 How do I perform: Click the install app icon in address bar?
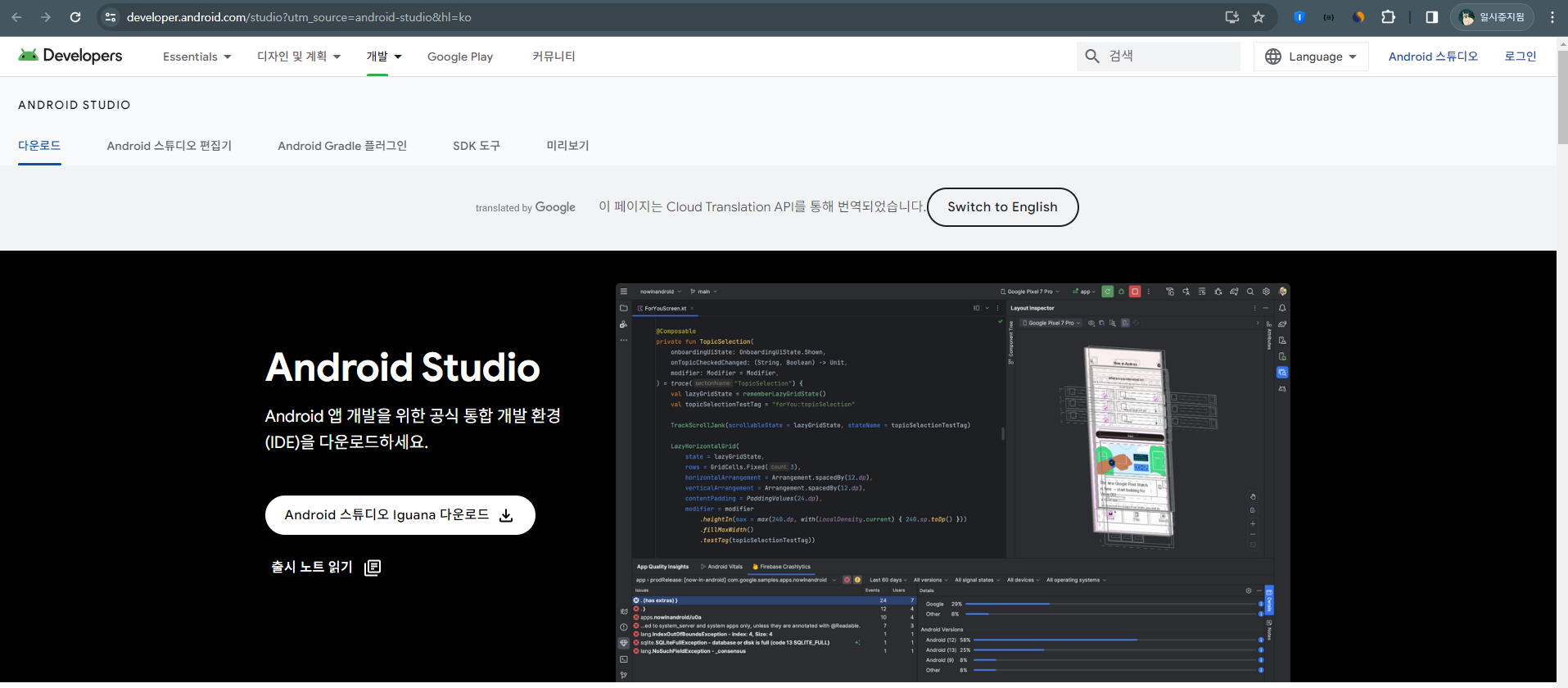(1231, 17)
